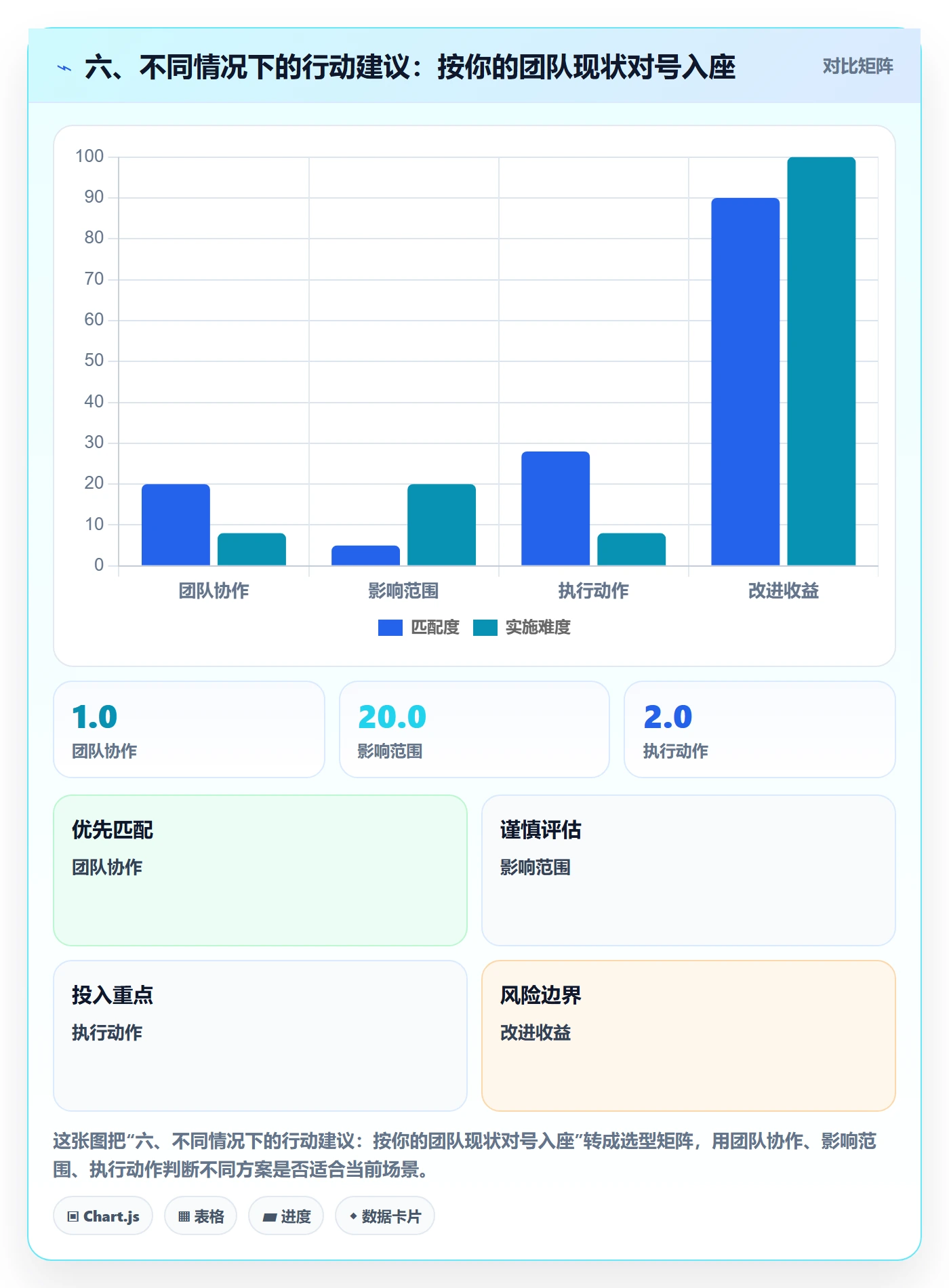The width and height of the screenshot is (949, 1288).
Task: Click the 影响范围 x-axis label
Action: click(403, 591)
